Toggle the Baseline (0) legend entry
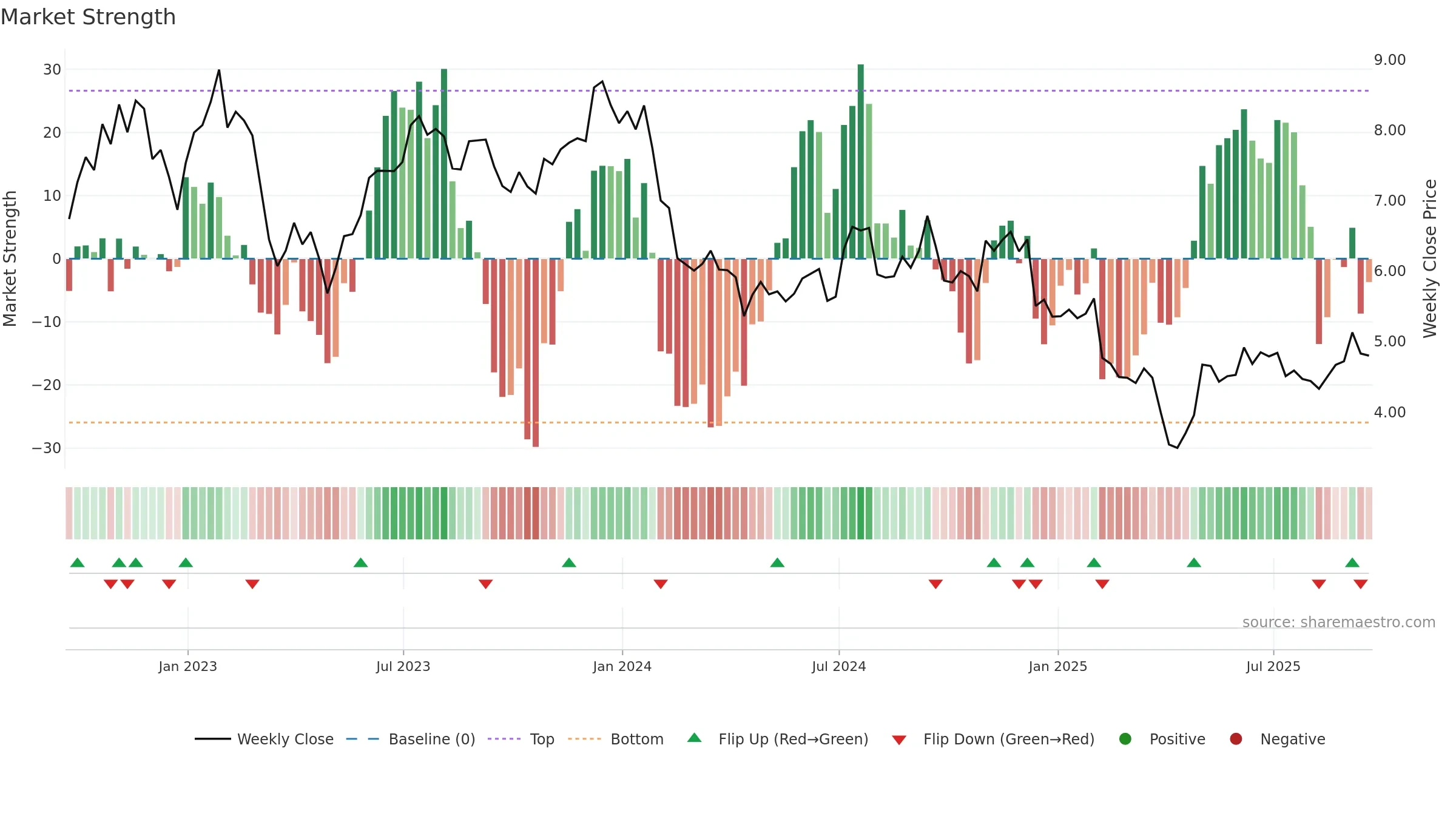This screenshot has height=819, width=1456. pyautogui.click(x=411, y=739)
